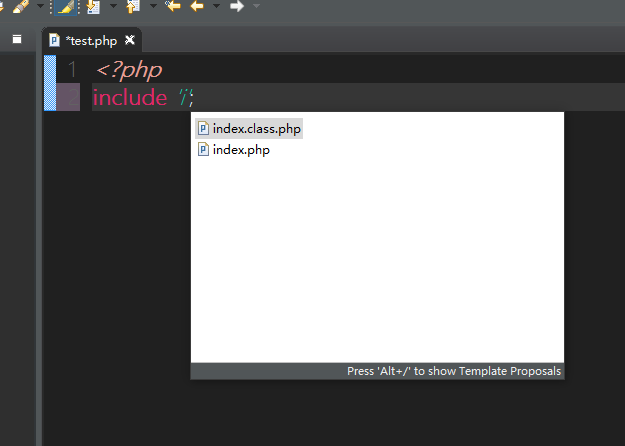Go to Previous Annotation icon

click(133, 6)
